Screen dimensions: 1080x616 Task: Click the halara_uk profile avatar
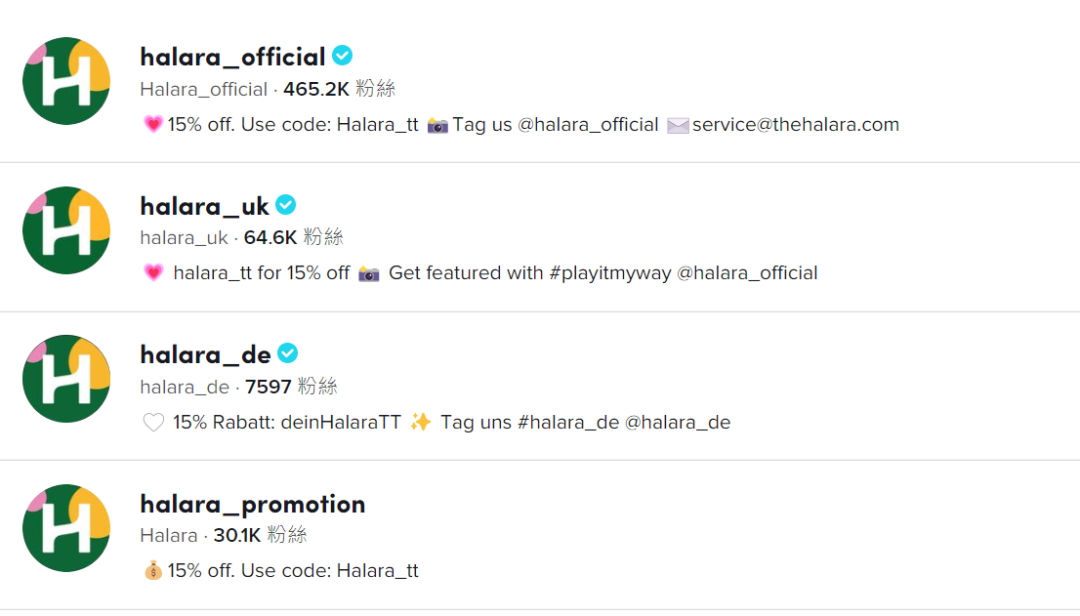coord(66,230)
